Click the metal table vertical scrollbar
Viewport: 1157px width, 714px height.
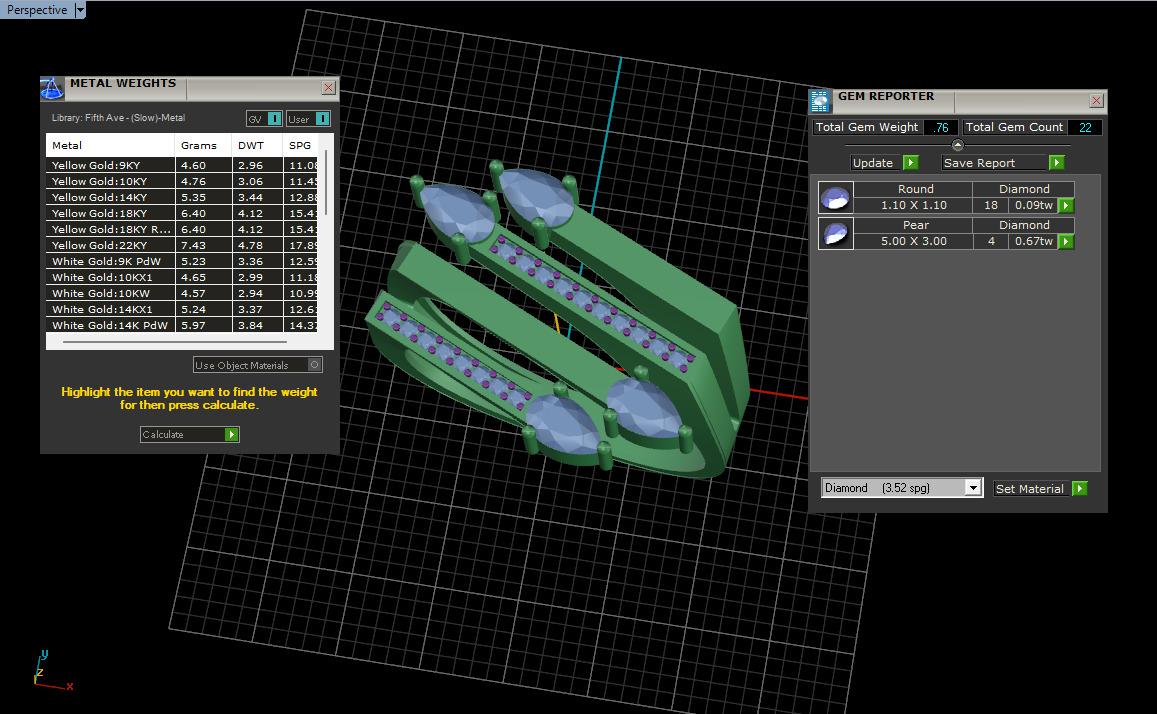point(325,184)
